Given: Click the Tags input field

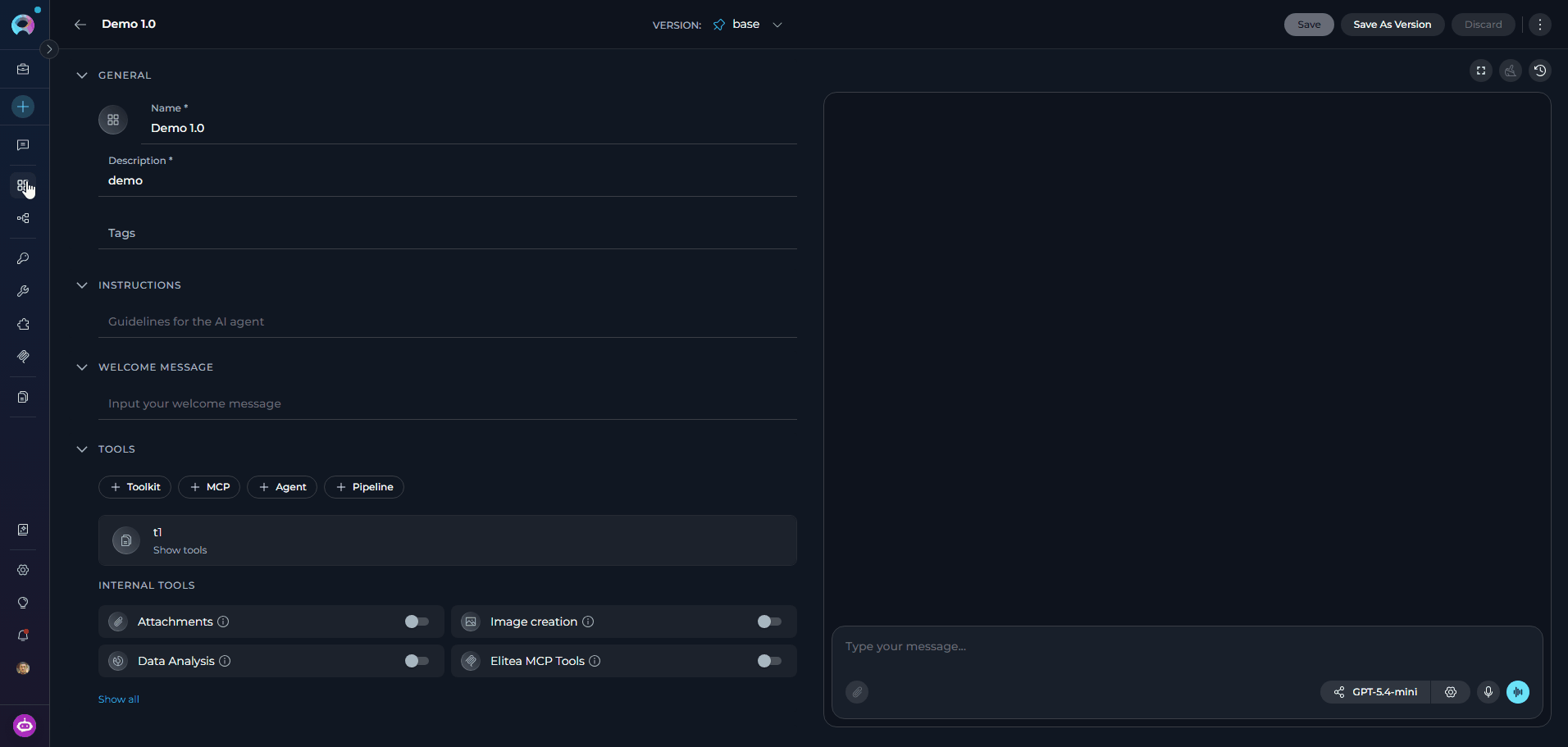Looking at the screenshot, I should 448,233.
